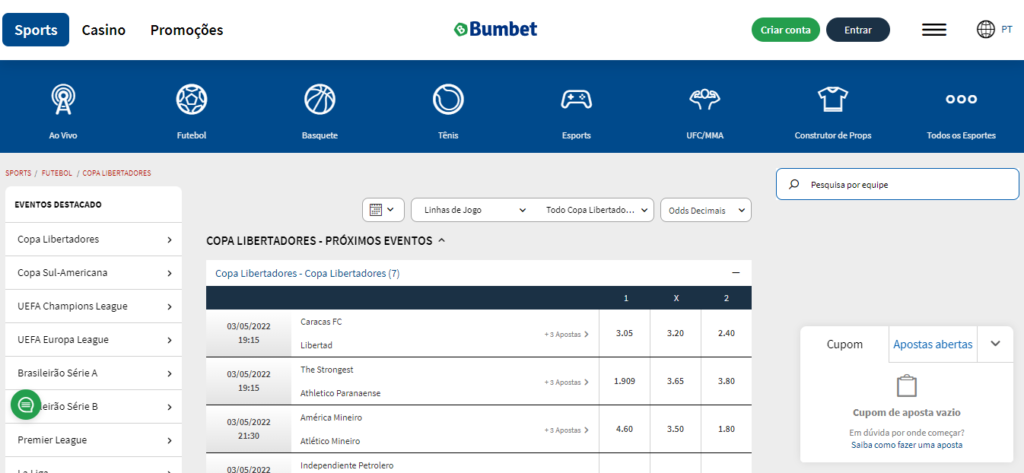
Task: Open the Odds Decimais format dropdown
Action: pyautogui.click(x=708, y=210)
